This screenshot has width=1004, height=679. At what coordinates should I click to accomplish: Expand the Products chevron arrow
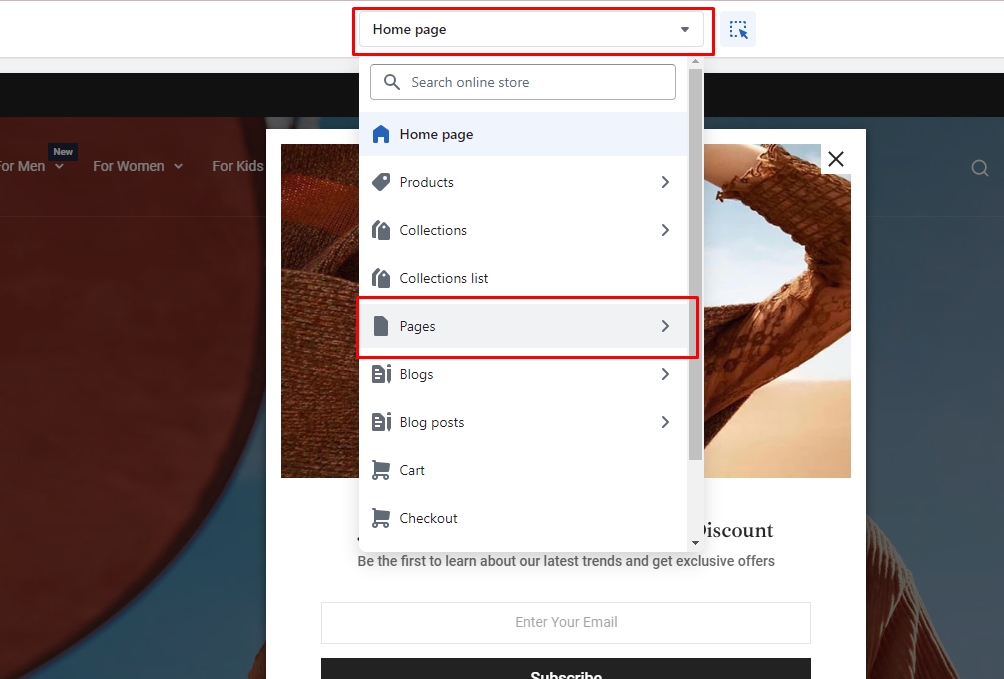click(665, 182)
